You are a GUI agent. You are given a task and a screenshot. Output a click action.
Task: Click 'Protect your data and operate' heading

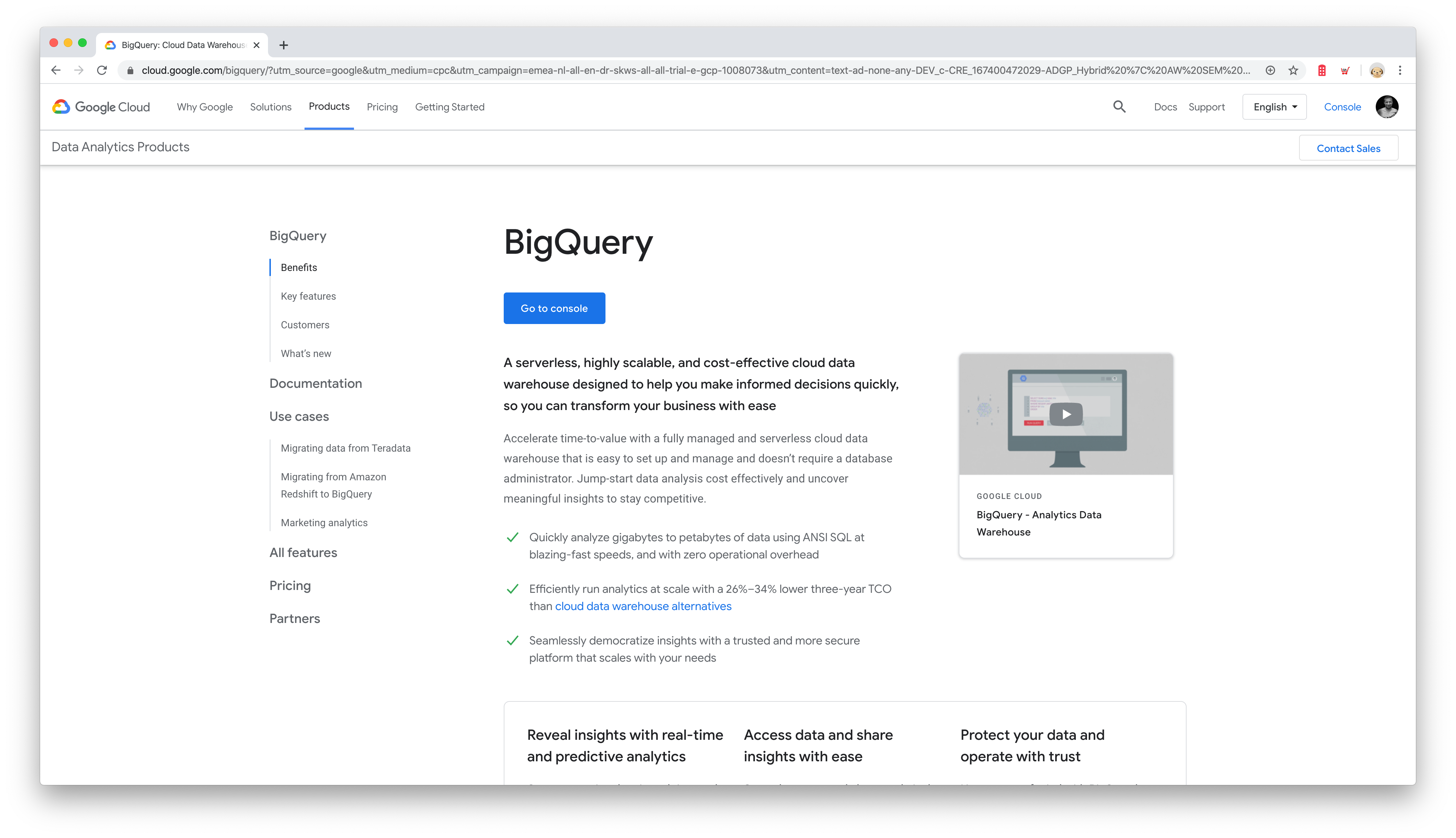pyautogui.click(x=1032, y=745)
